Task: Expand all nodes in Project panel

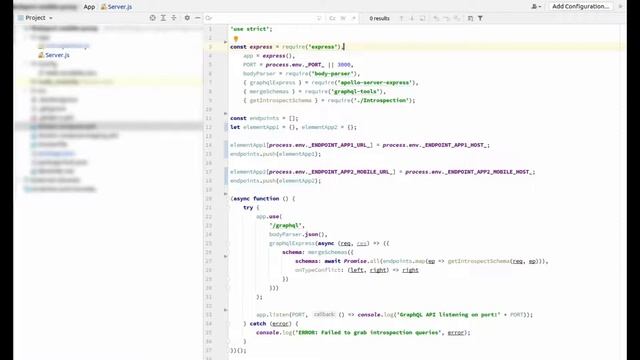Action: click(x=163, y=18)
